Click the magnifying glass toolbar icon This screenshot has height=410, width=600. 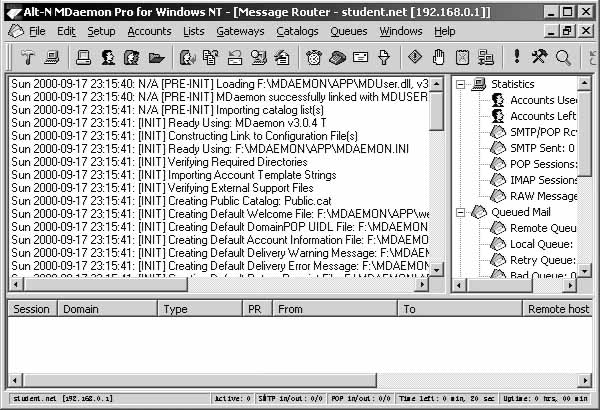[563, 57]
